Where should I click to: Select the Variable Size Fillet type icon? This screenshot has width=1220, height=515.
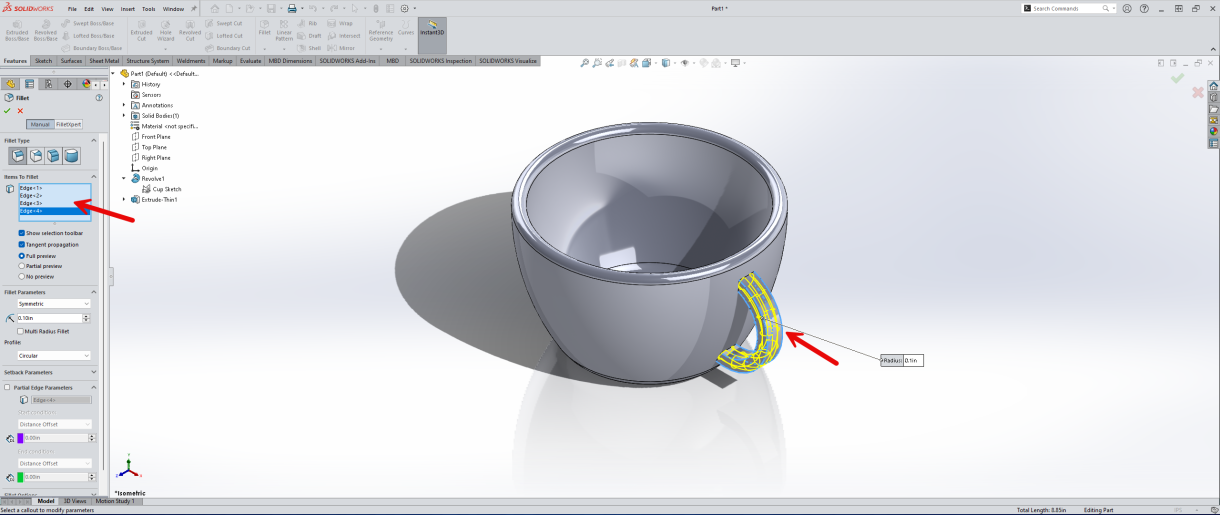coord(36,156)
